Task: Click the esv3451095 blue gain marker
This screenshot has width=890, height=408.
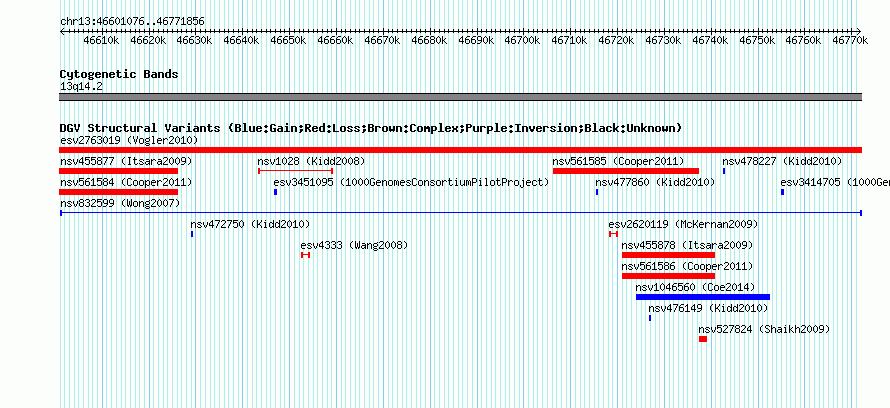Action: point(275,192)
